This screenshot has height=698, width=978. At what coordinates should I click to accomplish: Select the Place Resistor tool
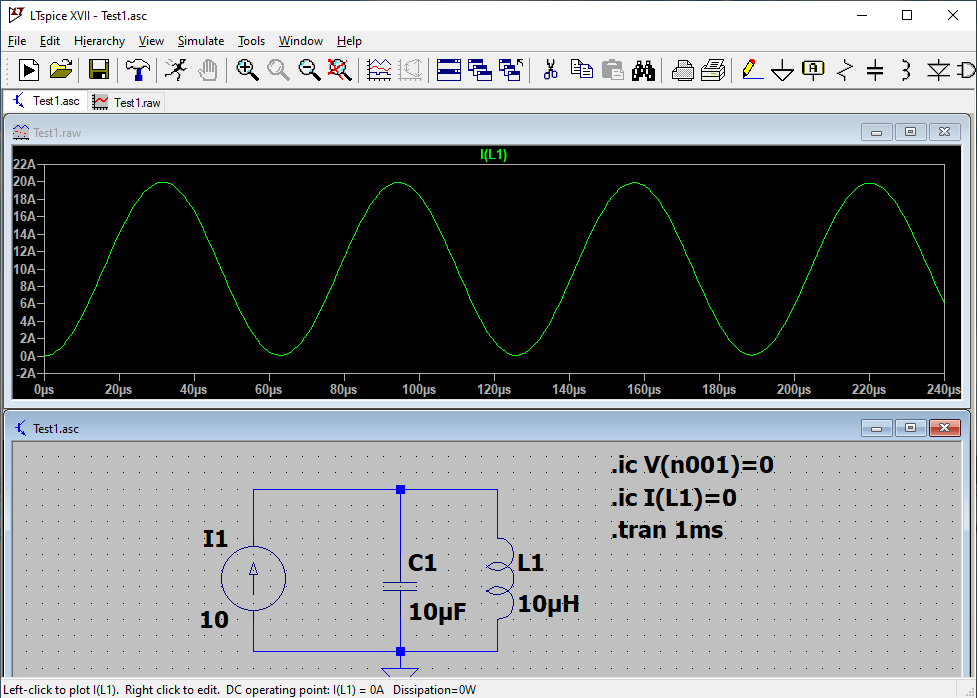(x=845, y=70)
